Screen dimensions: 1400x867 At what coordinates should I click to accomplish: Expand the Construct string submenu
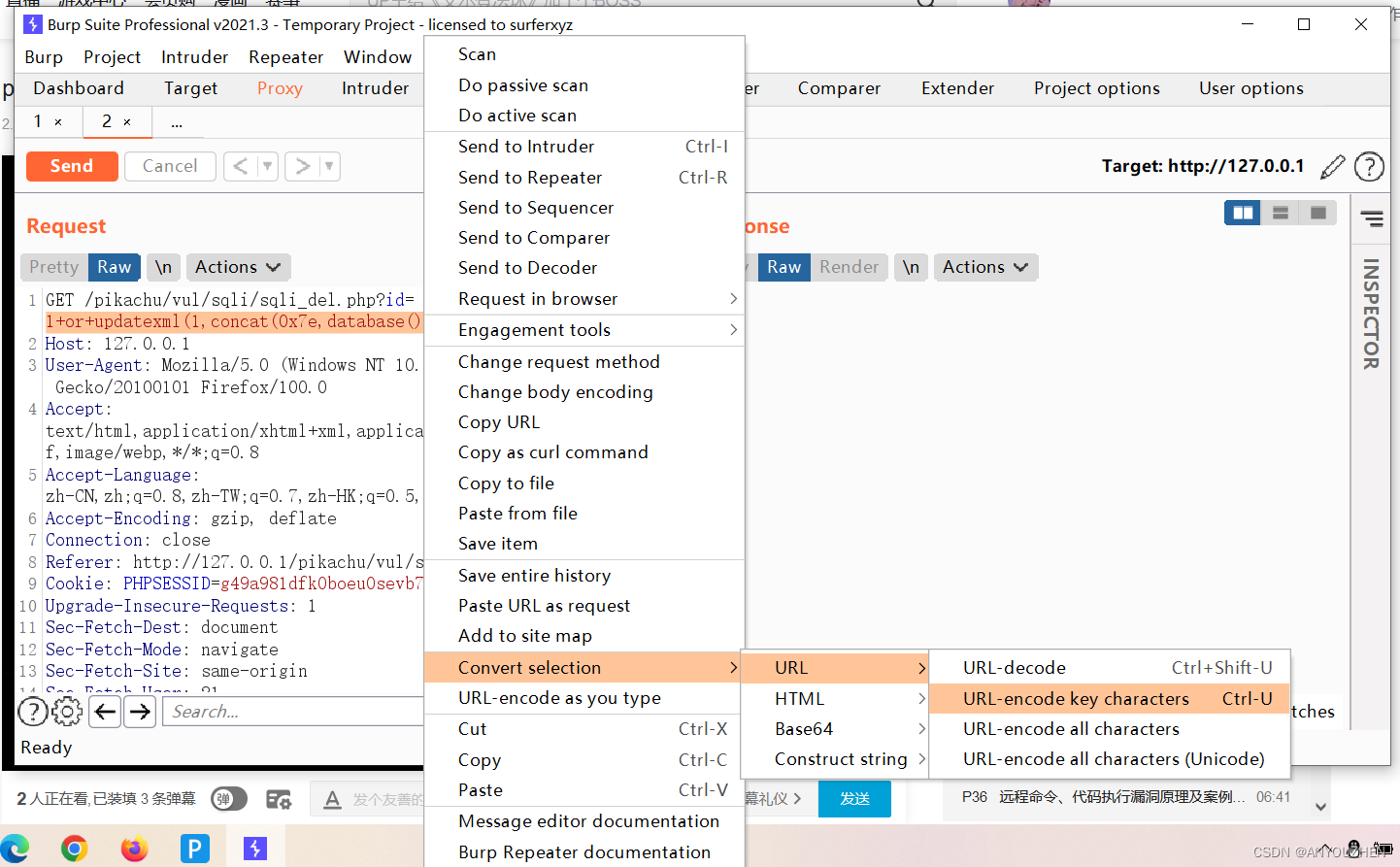point(835,759)
